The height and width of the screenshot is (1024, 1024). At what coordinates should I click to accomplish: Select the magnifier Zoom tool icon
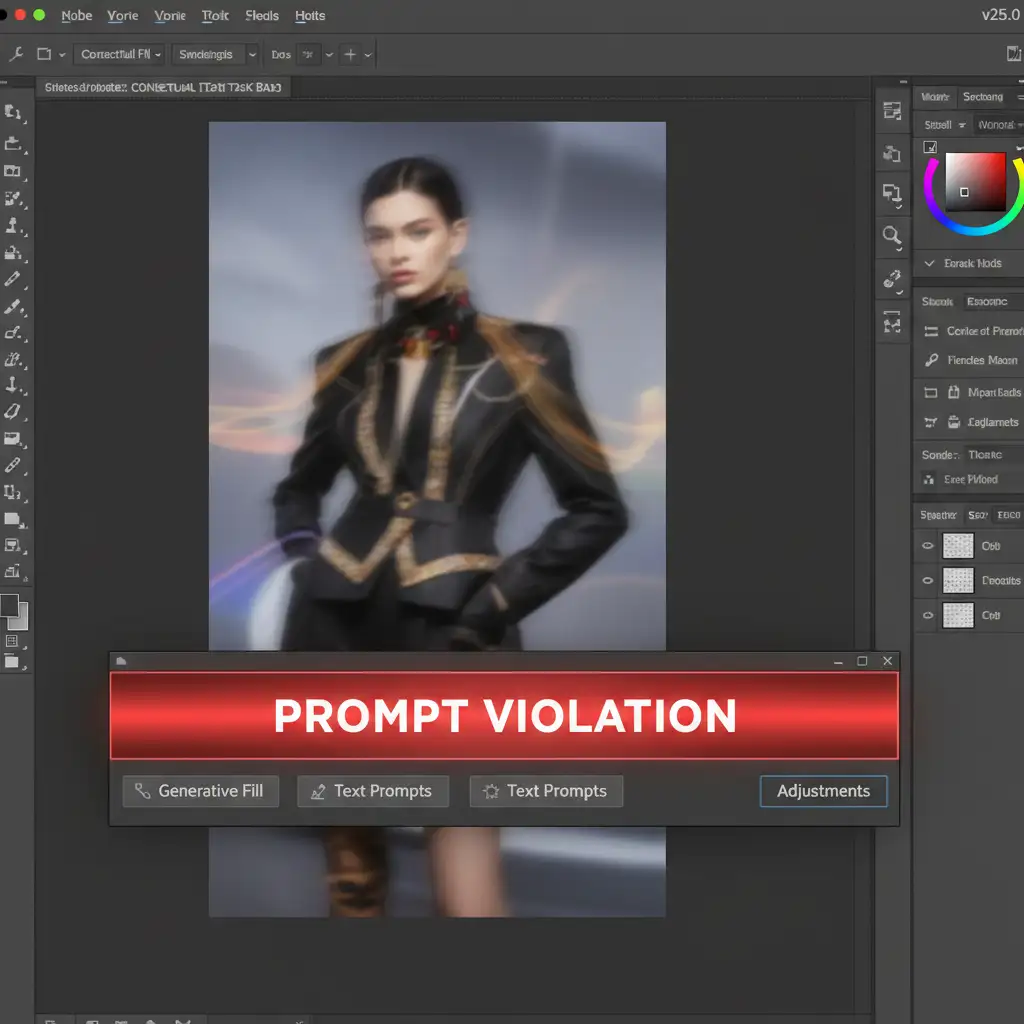[891, 236]
